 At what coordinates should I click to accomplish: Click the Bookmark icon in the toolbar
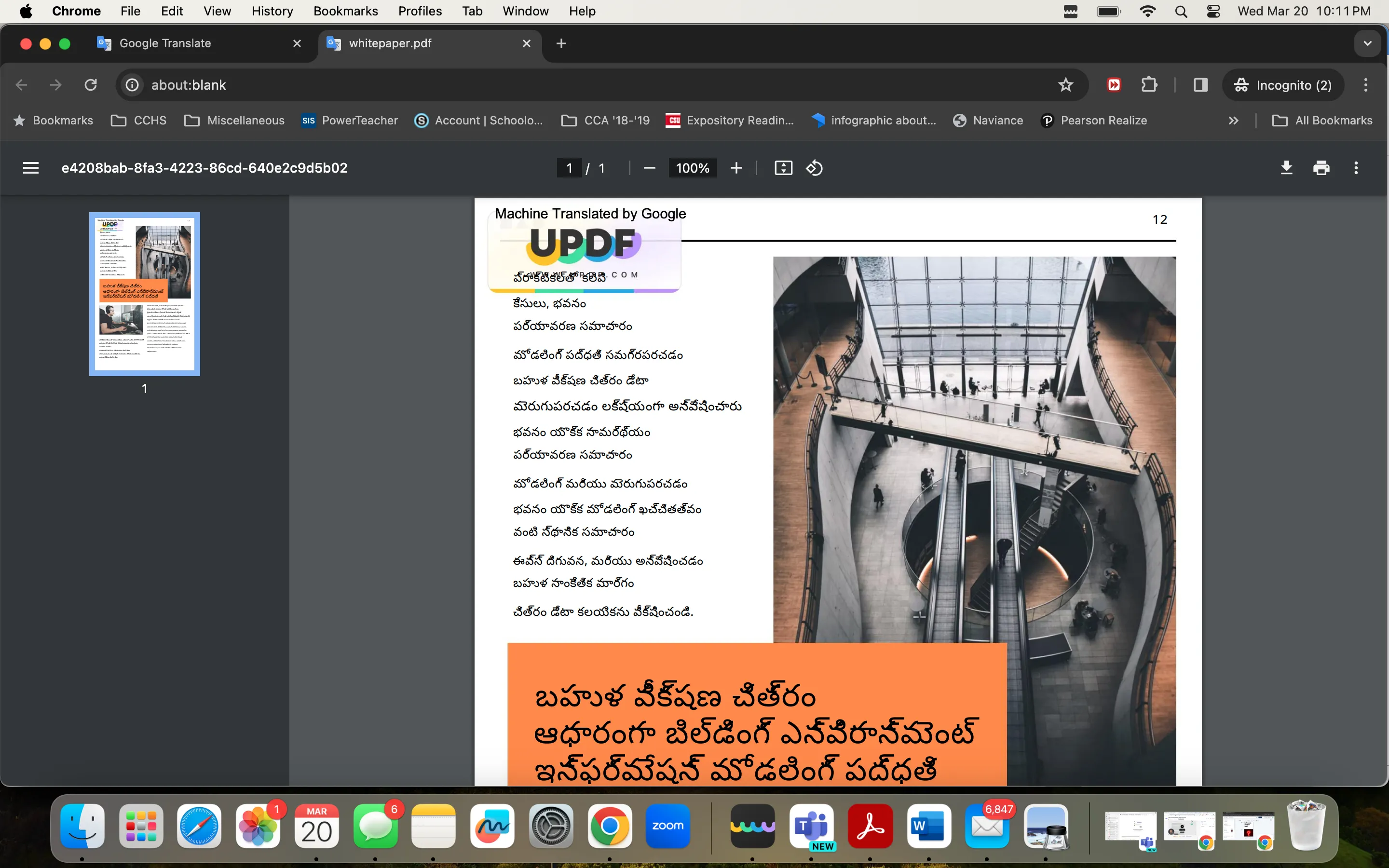pyautogui.click(x=1064, y=84)
